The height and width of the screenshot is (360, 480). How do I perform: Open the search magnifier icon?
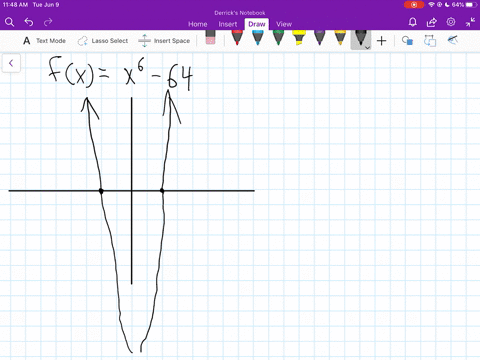pos(9,22)
